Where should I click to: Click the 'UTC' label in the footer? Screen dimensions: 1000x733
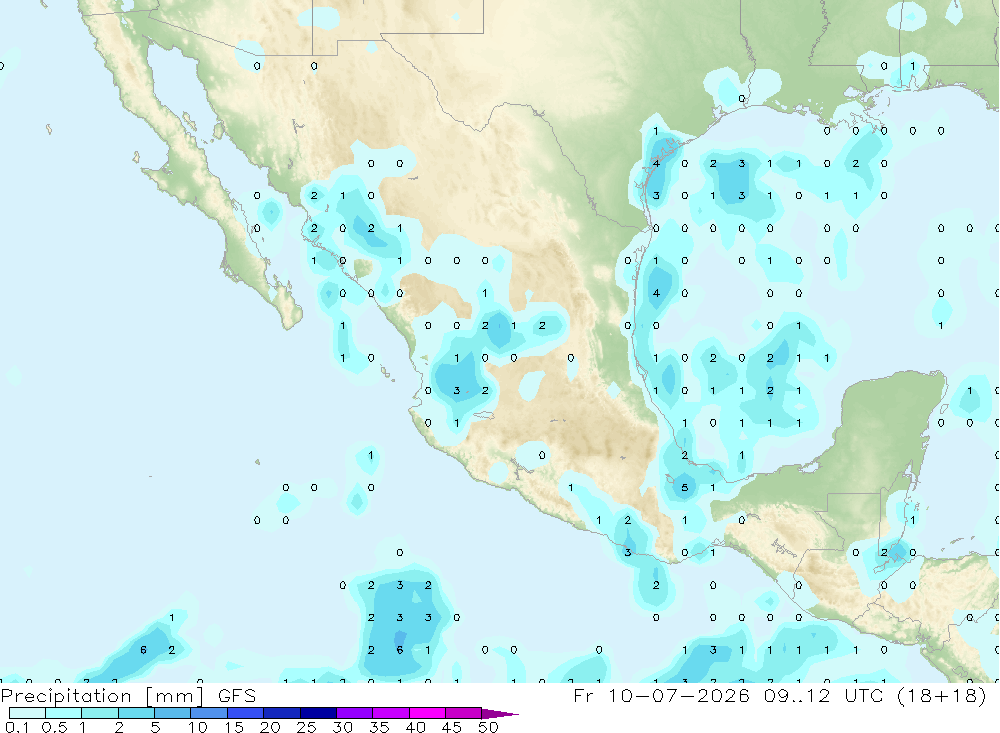pos(865,695)
